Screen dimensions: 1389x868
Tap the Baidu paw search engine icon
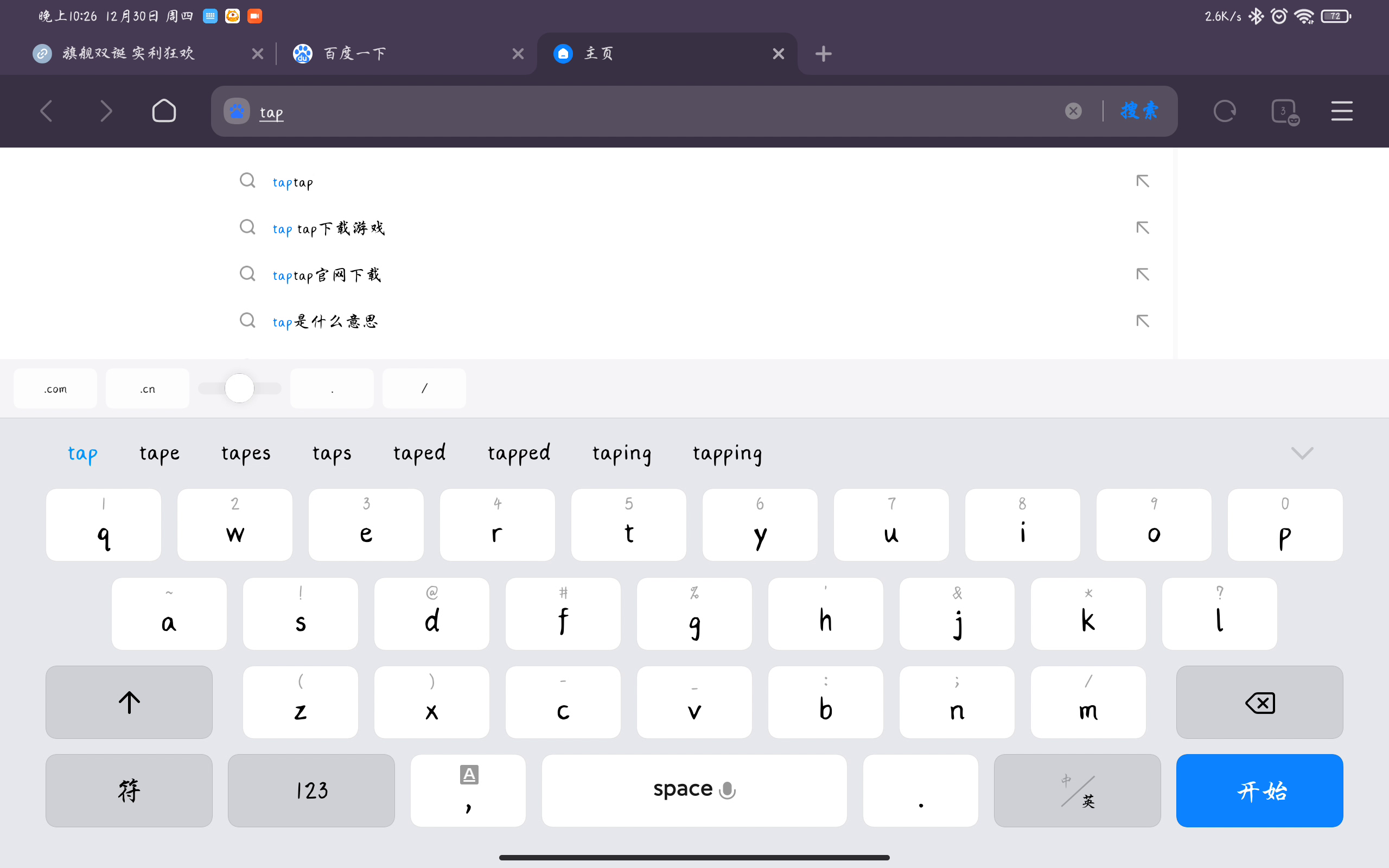237,111
